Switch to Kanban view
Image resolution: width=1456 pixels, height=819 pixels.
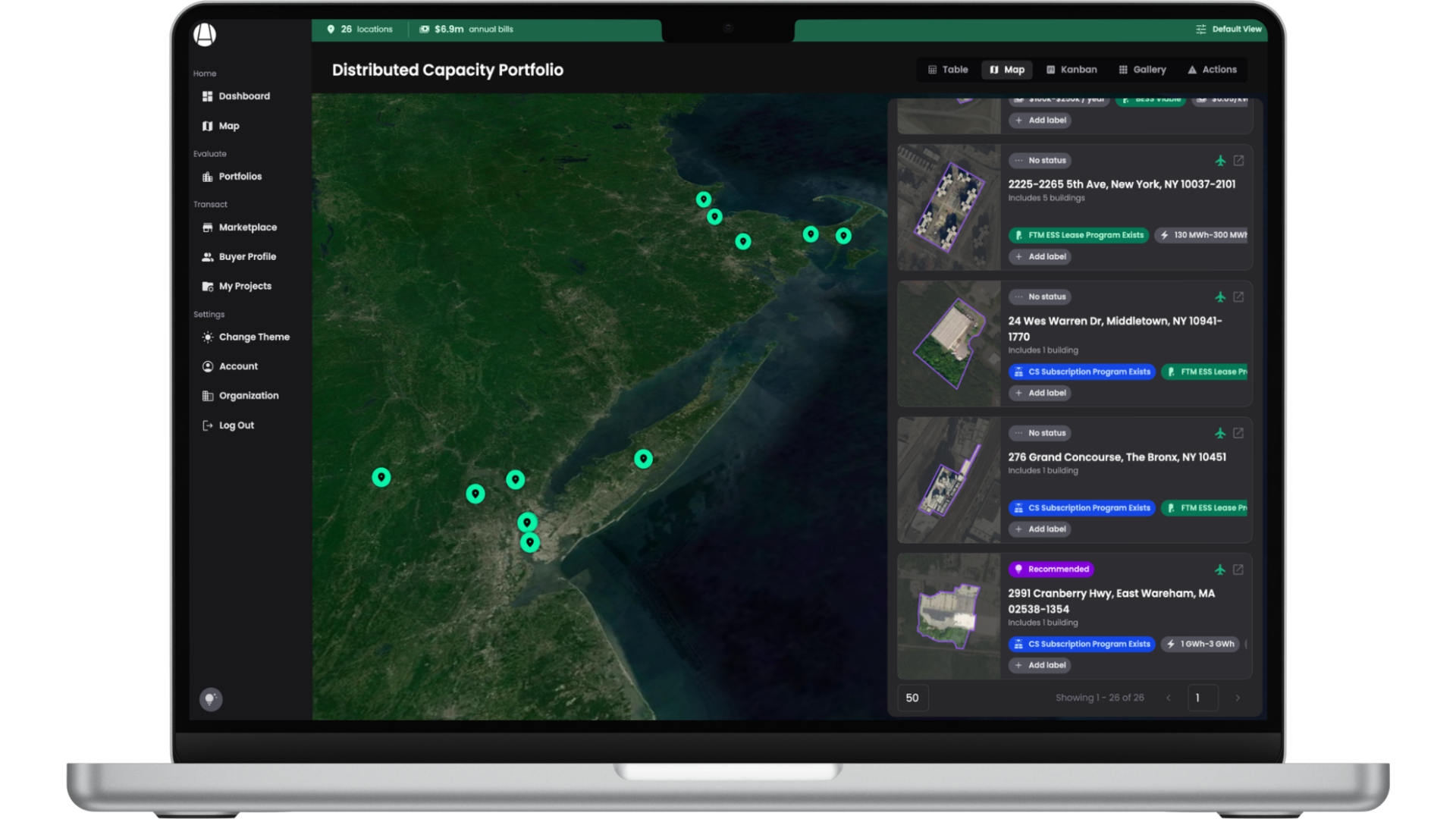(x=1072, y=70)
